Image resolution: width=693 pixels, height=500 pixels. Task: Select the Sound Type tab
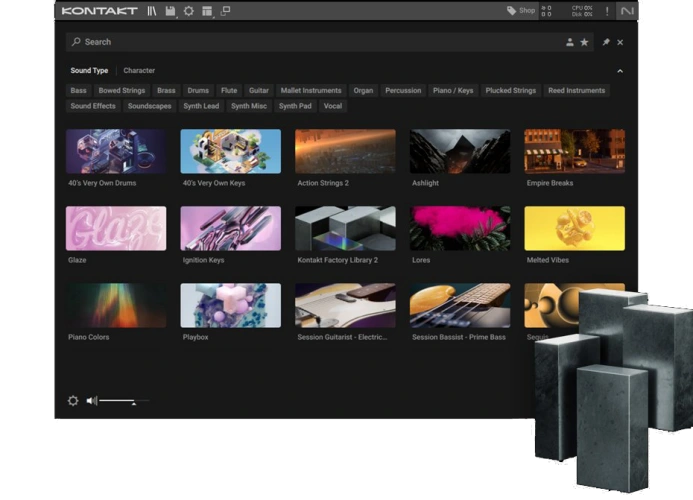89,71
